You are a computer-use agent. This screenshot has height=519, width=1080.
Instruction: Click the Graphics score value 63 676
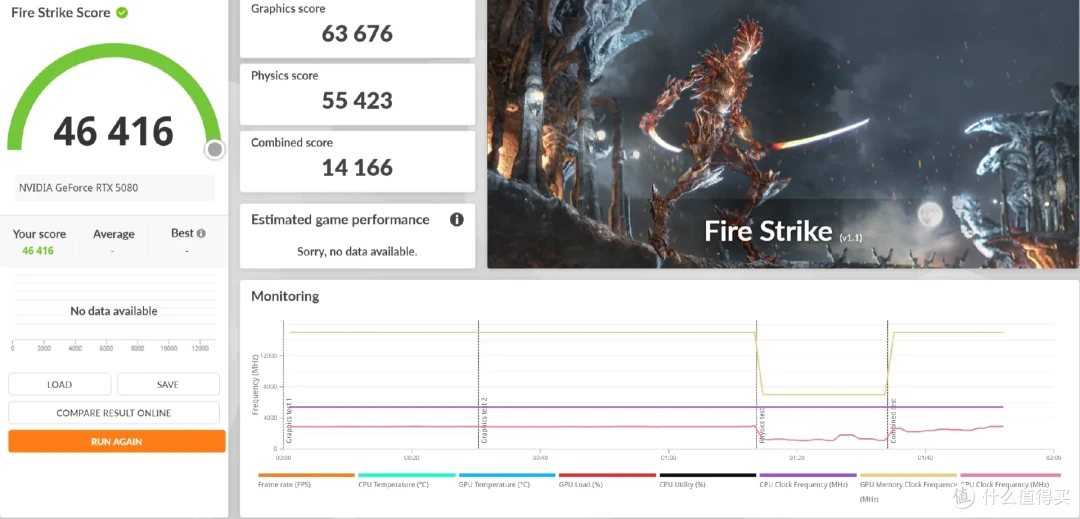pyautogui.click(x=357, y=33)
